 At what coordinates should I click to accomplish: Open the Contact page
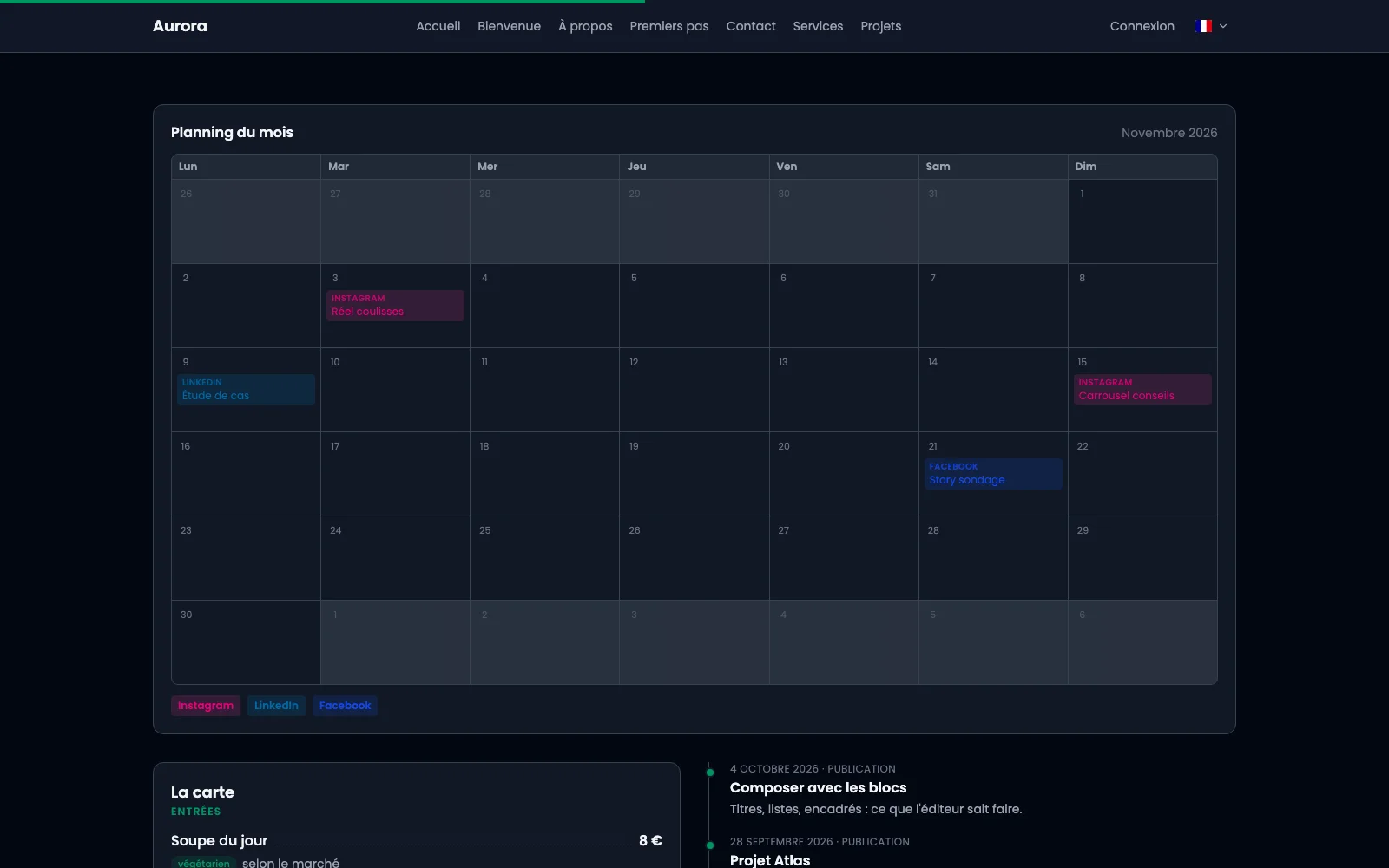(751, 26)
